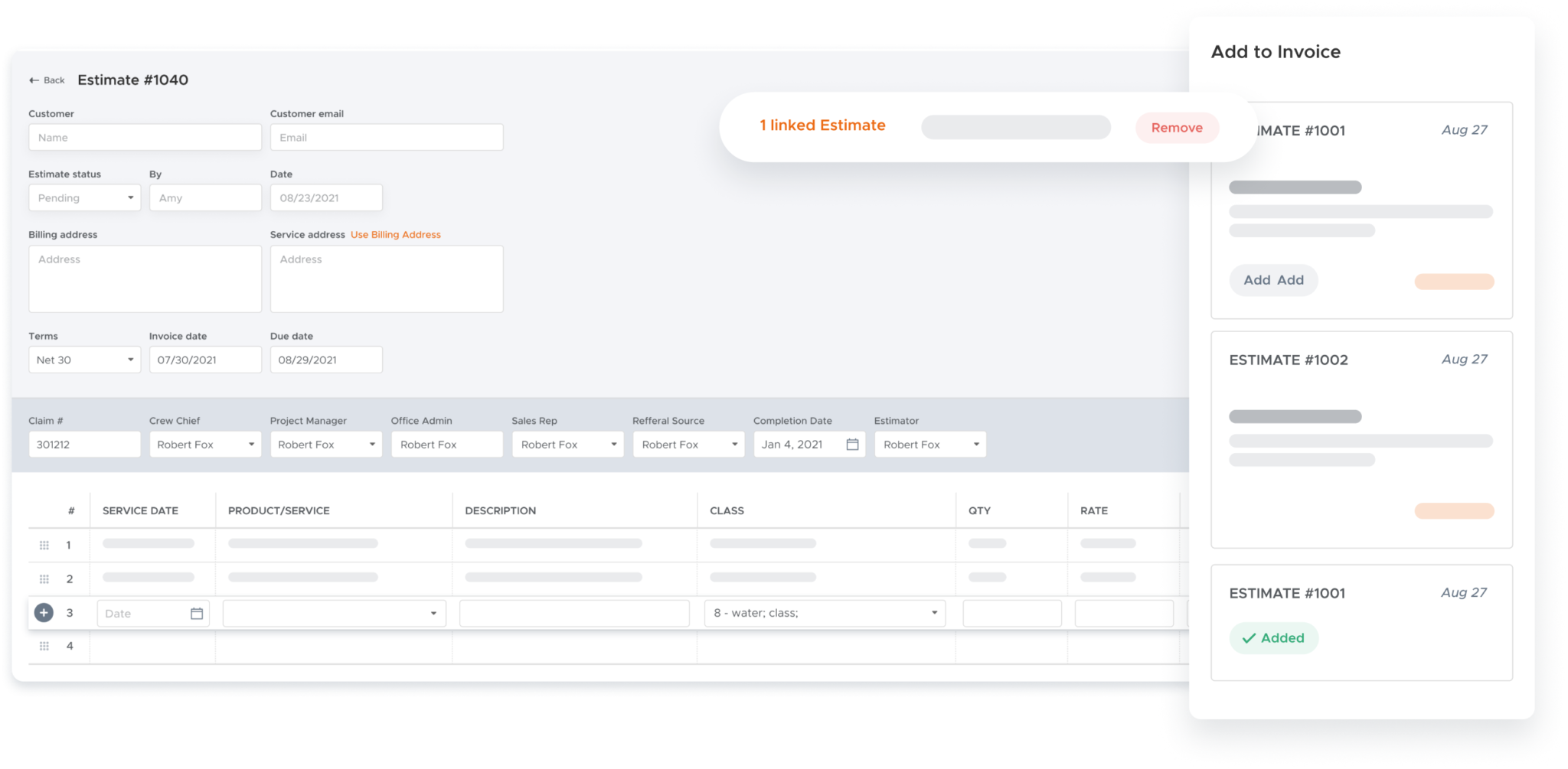Click the drag handle for line item 2

coord(44,578)
